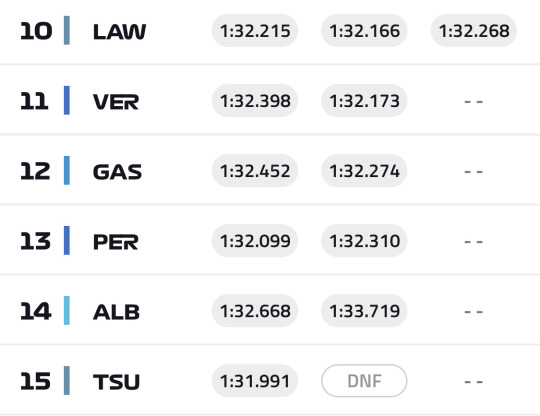Select VER's 1:32.398 lap time
Screen dimensions: 540x416
(x=255, y=101)
